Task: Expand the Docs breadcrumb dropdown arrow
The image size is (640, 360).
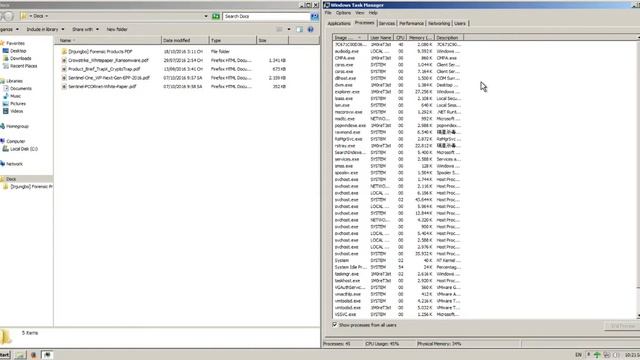Action: [x=47, y=16]
